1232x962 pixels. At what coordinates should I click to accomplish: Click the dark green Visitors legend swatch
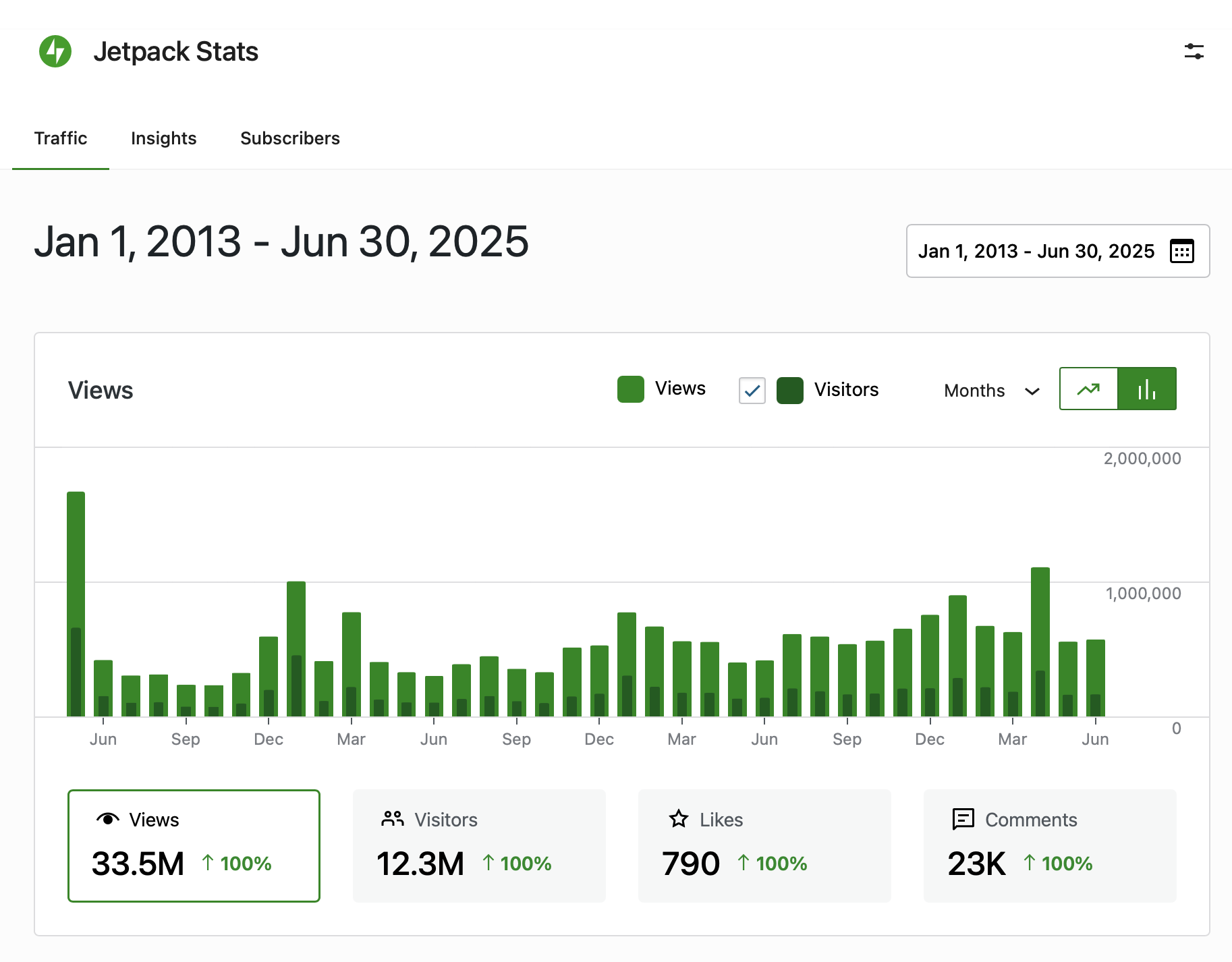(x=789, y=390)
